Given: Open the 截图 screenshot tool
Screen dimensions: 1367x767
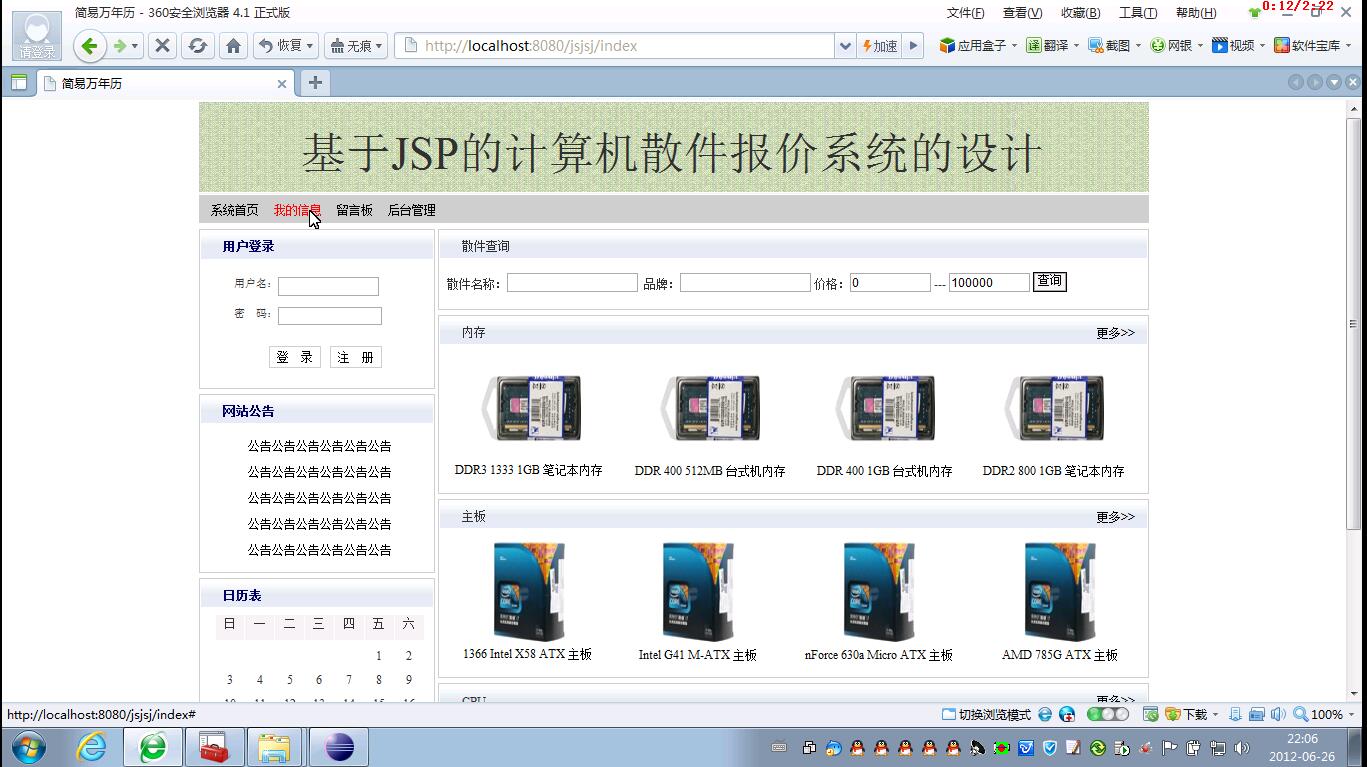Looking at the screenshot, I should point(1109,46).
